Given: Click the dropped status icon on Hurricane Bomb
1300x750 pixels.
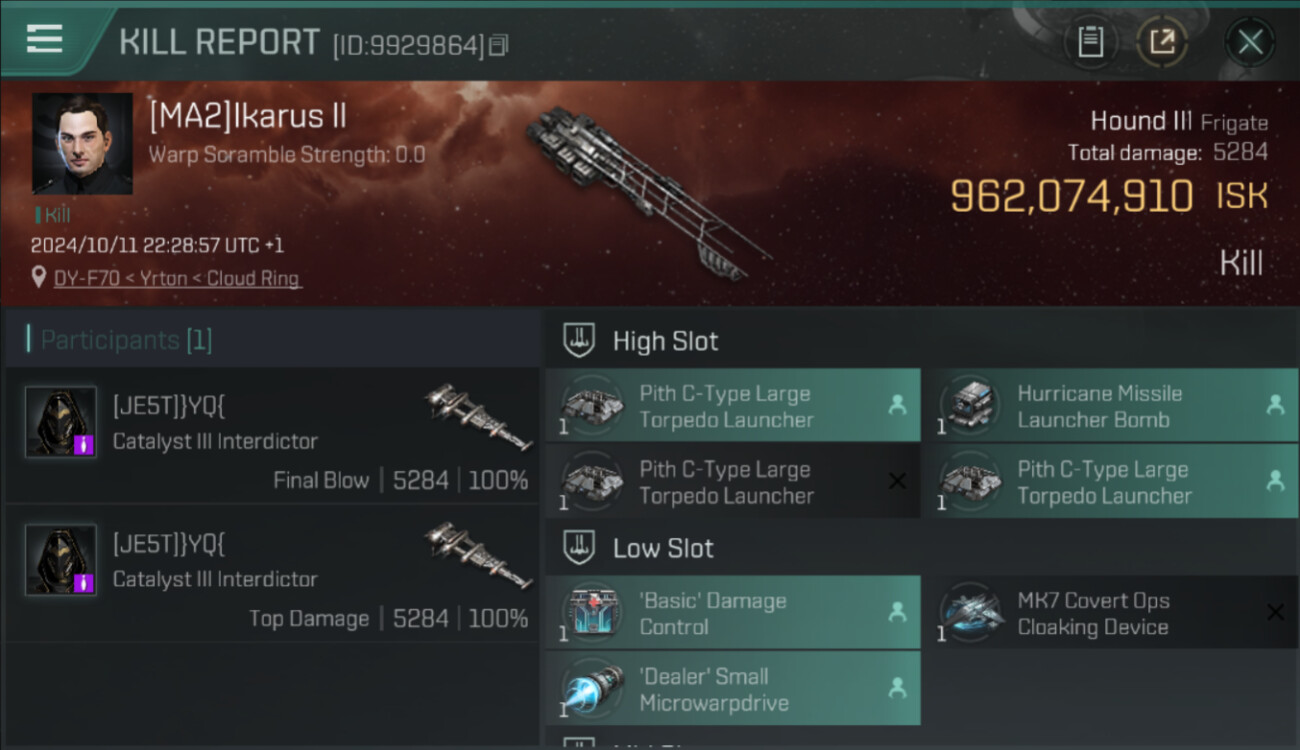Looking at the screenshot, I should [x=1275, y=405].
